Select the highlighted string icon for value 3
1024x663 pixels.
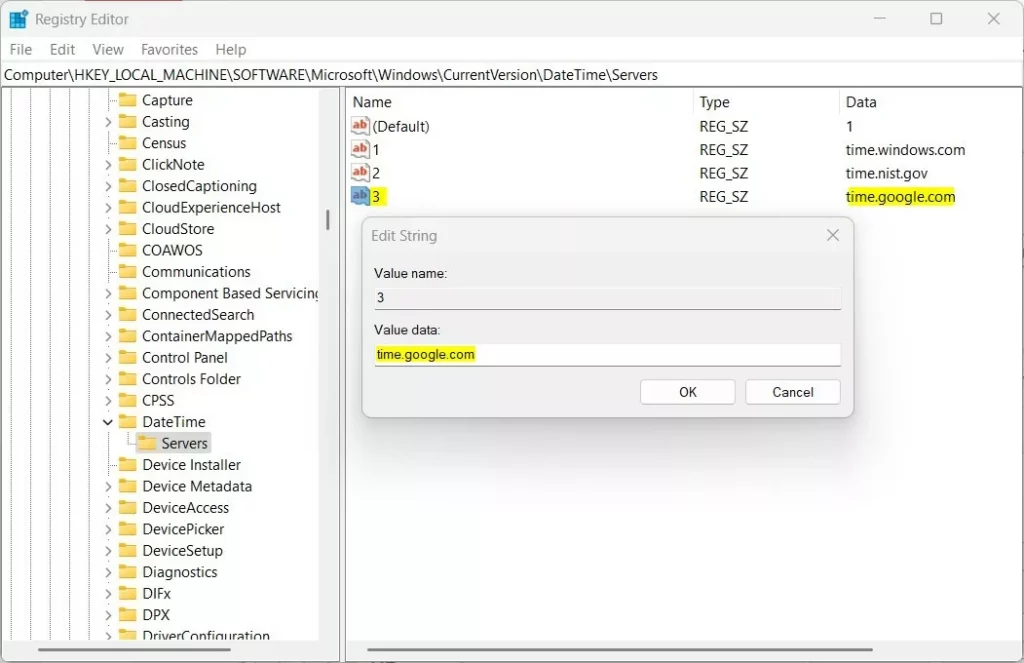[360, 196]
